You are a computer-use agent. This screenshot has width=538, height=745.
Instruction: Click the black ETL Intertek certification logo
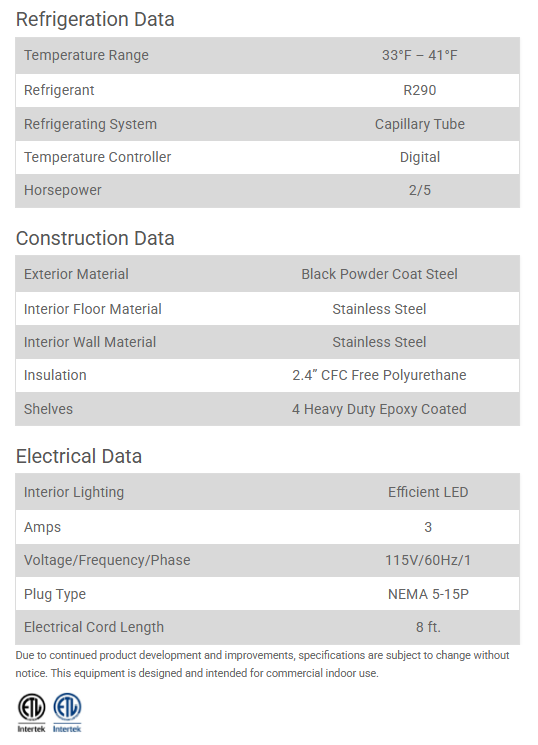tap(31, 712)
